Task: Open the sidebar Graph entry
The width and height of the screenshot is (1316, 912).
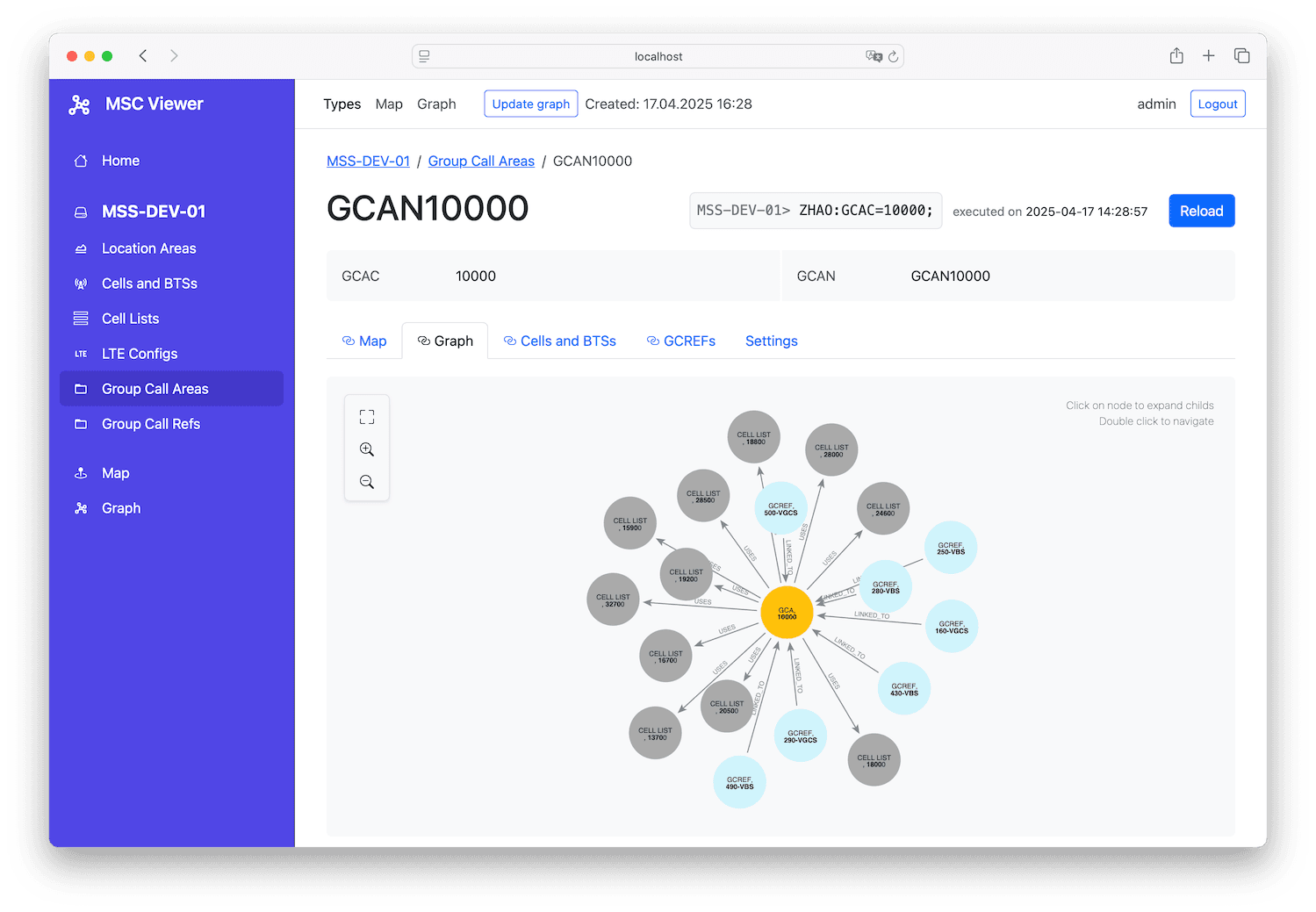Action: (x=121, y=508)
